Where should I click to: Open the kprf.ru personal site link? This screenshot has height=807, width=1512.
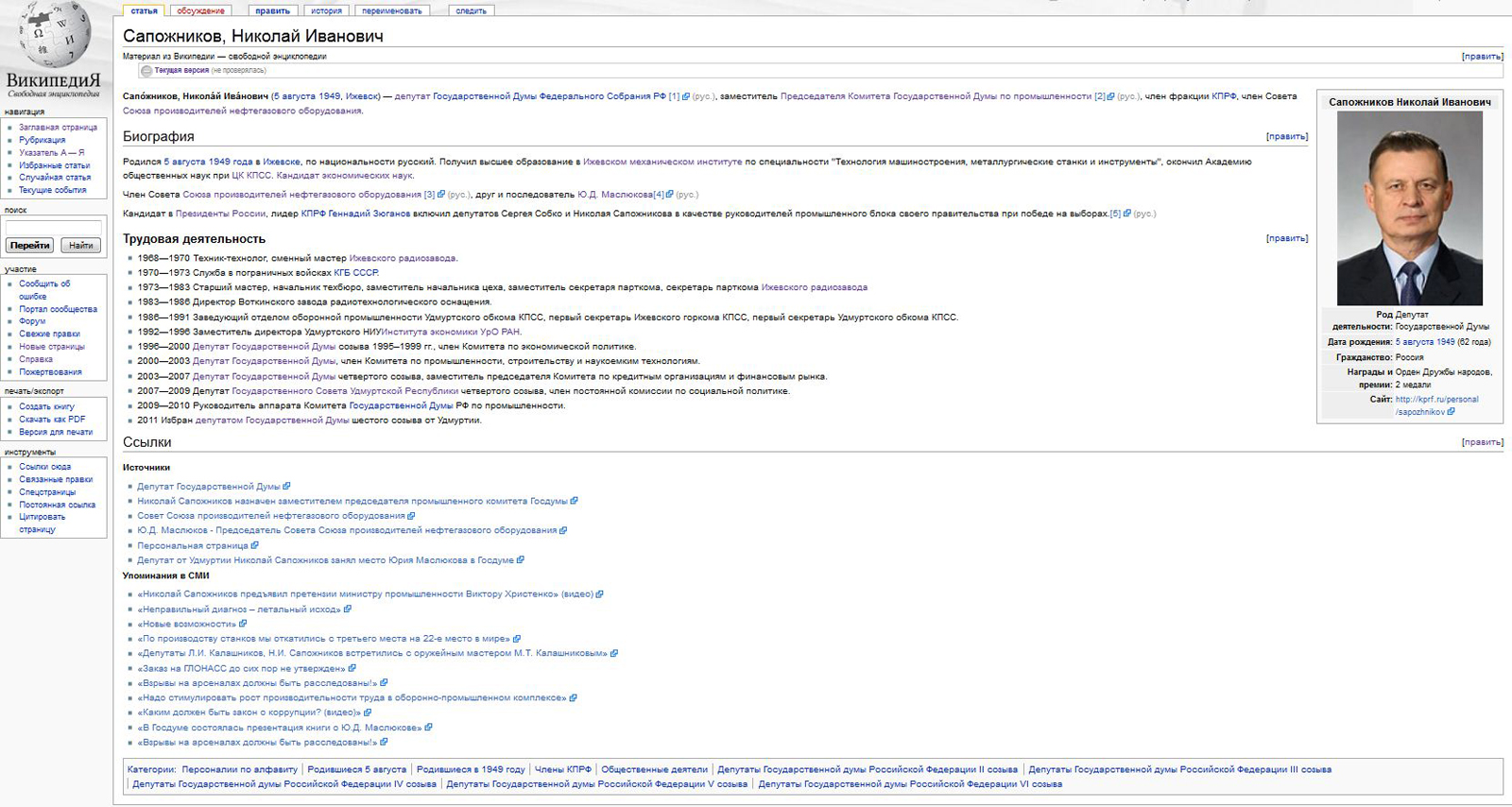click(1436, 405)
